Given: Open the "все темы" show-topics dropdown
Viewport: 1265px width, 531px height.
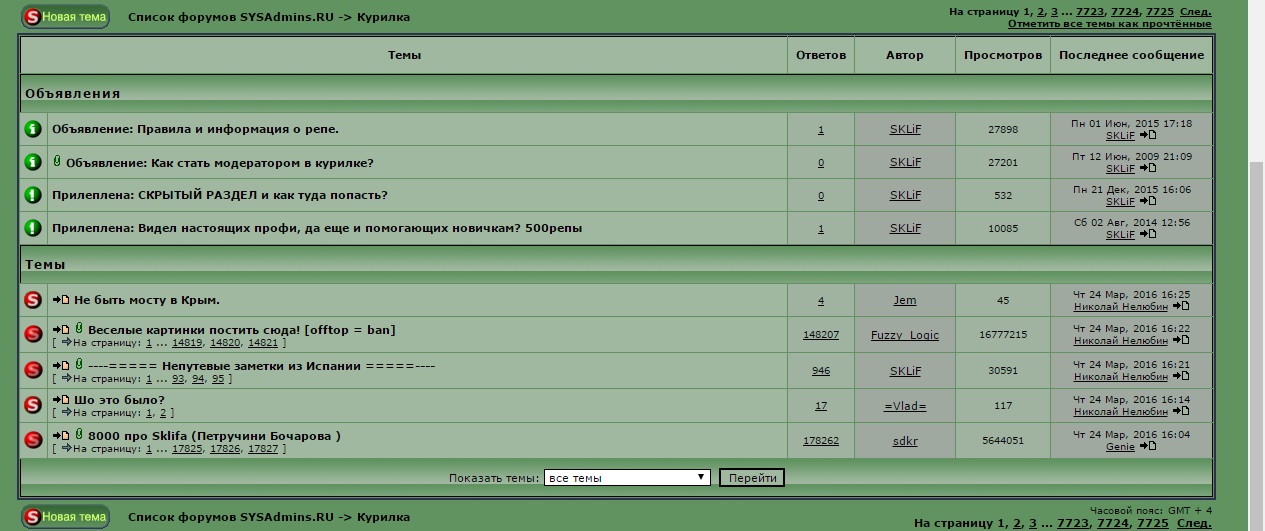Looking at the screenshot, I should [x=627, y=478].
